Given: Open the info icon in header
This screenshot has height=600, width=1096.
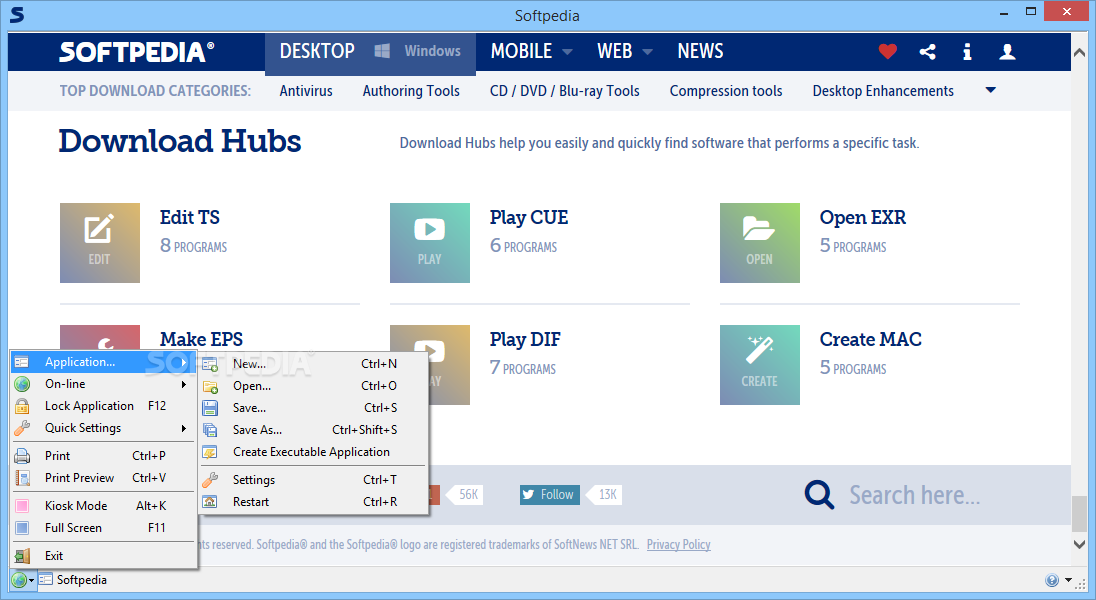Looking at the screenshot, I should [967, 51].
